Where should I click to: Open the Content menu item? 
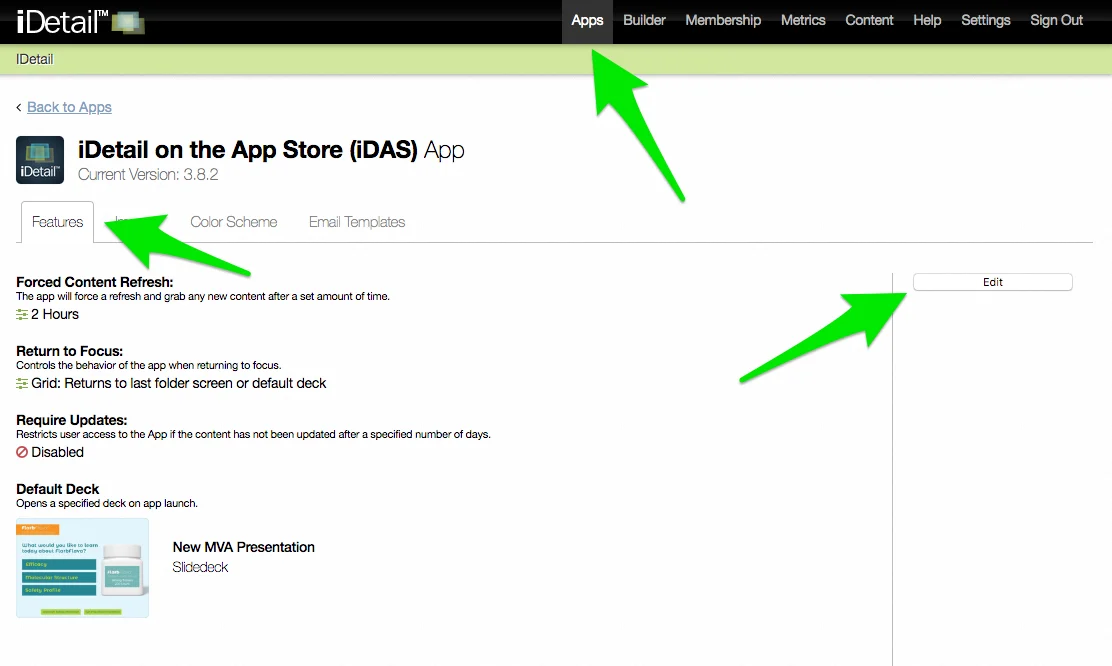pyautogui.click(x=869, y=21)
